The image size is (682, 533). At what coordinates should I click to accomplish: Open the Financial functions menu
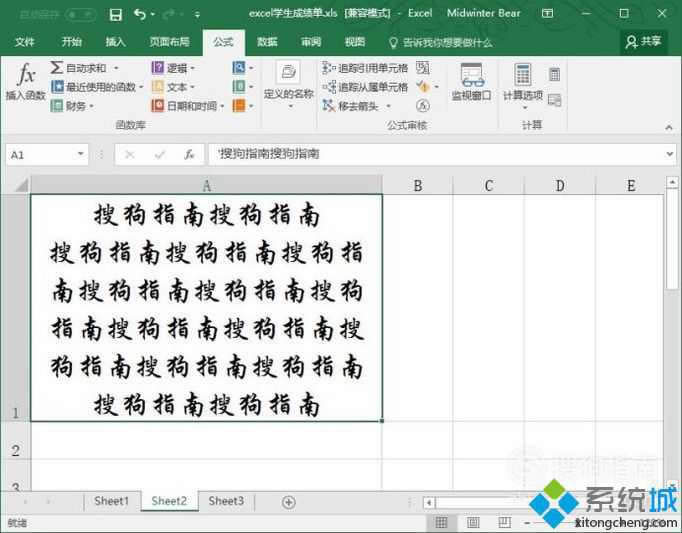(72, 106)
